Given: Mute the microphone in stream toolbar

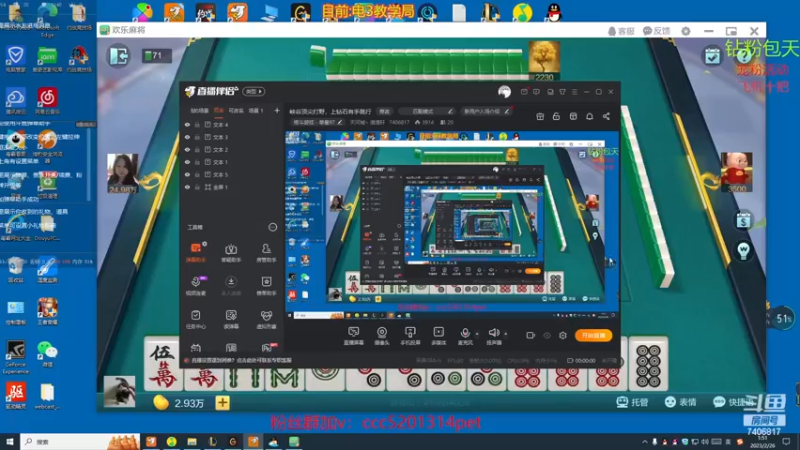Looking at the screenshot, I should 465,336.
